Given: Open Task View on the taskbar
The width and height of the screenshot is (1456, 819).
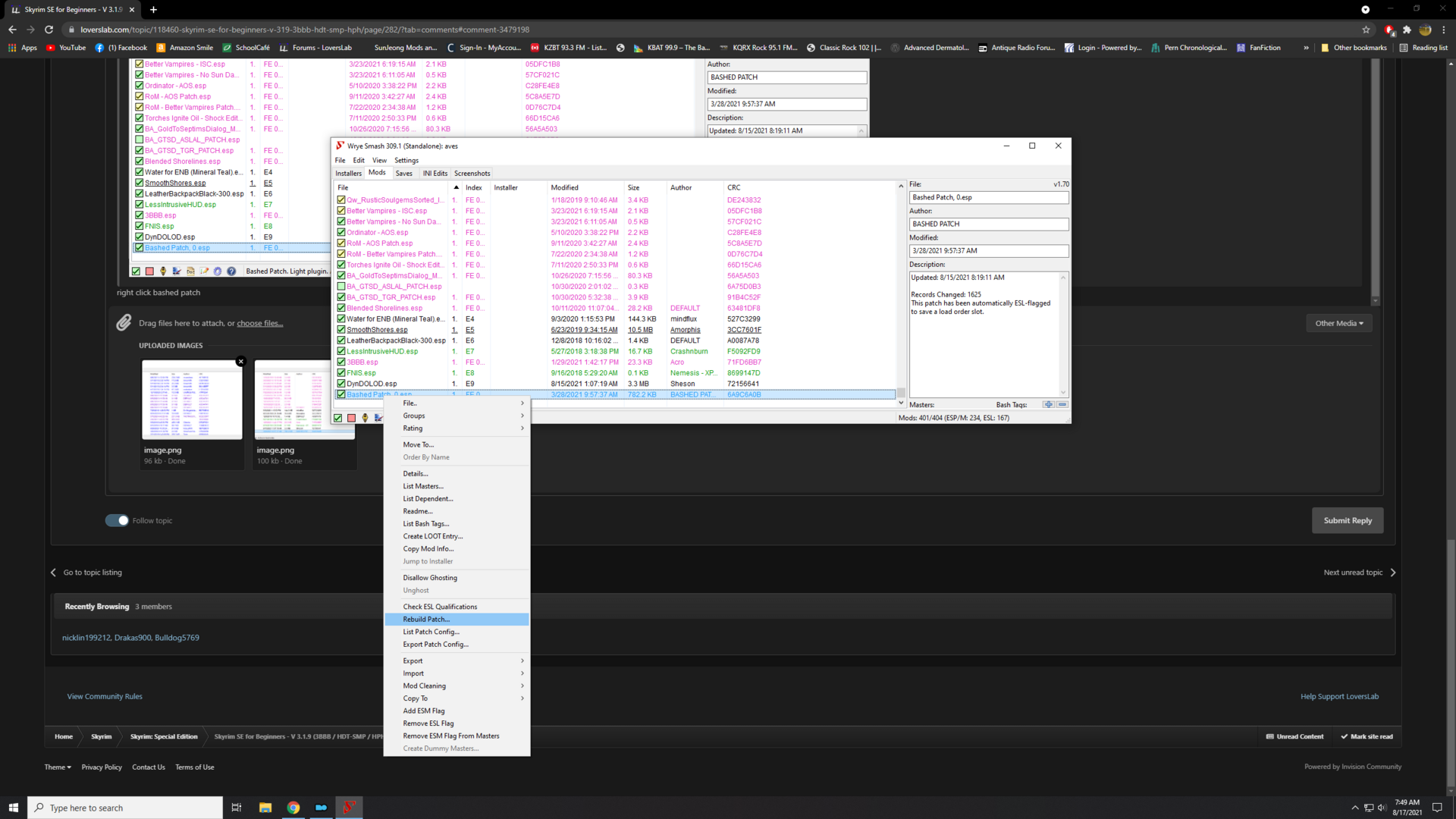Looking at the screenshot, I should pyautogui.click(x=237, y=808).
